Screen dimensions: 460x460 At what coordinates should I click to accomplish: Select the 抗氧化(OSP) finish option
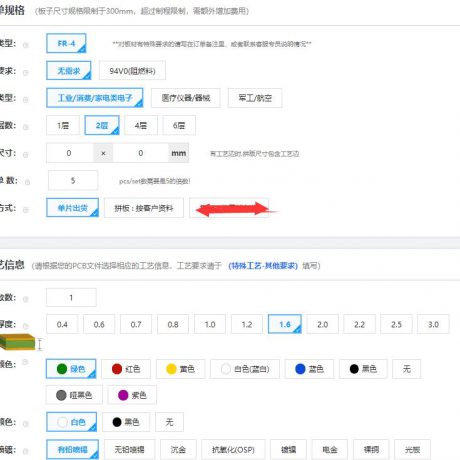click(233, 450)
